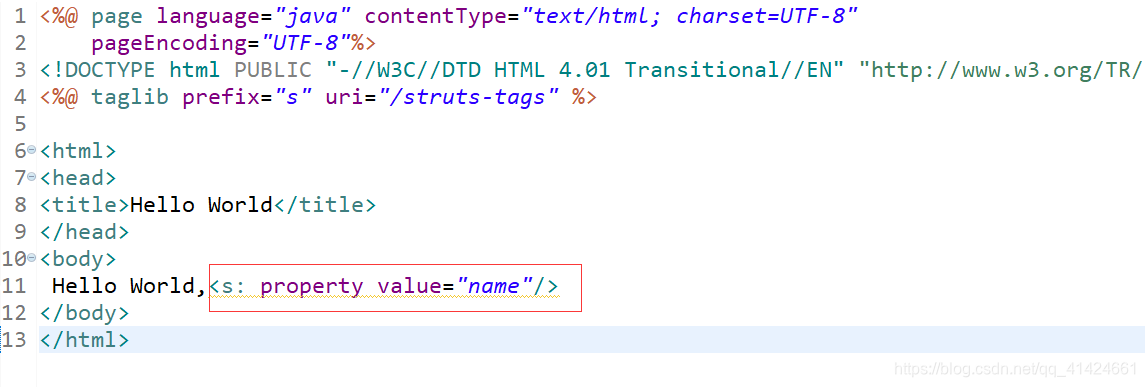Click line number 8 in the gutter

click(x=19, y=204)
